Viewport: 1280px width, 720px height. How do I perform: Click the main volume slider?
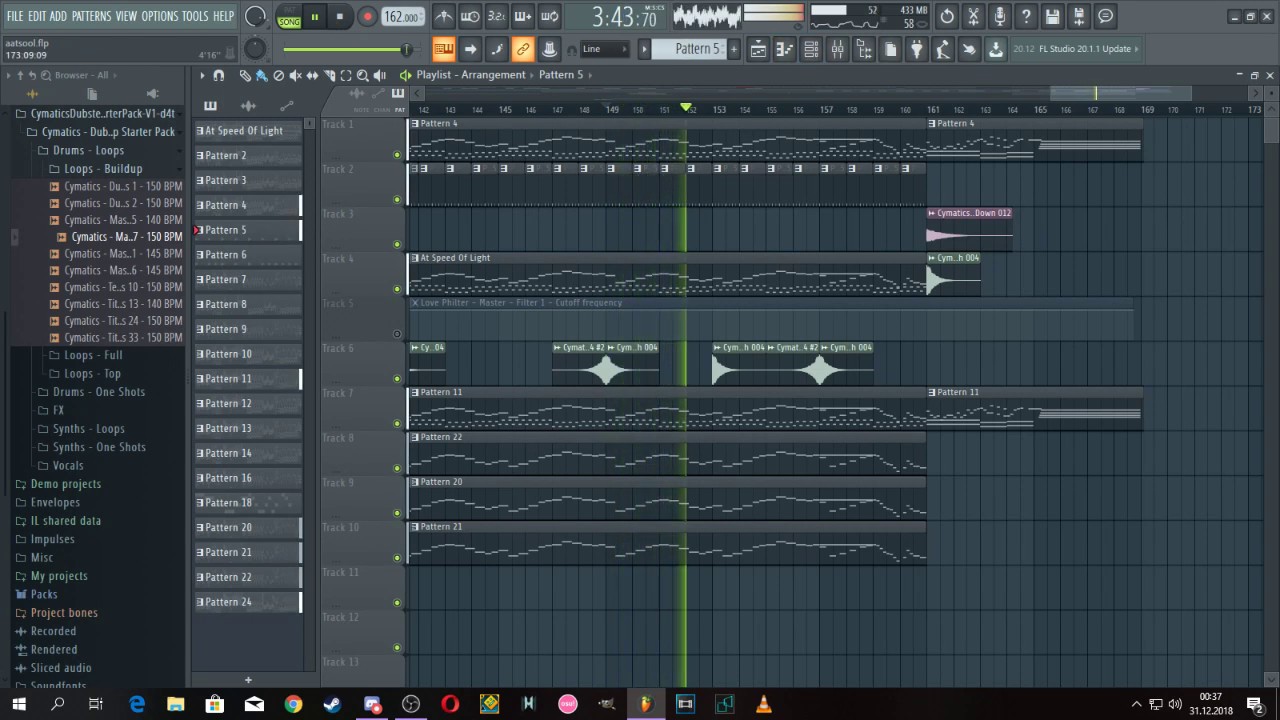pyautogui.click(x=345, y=49)
